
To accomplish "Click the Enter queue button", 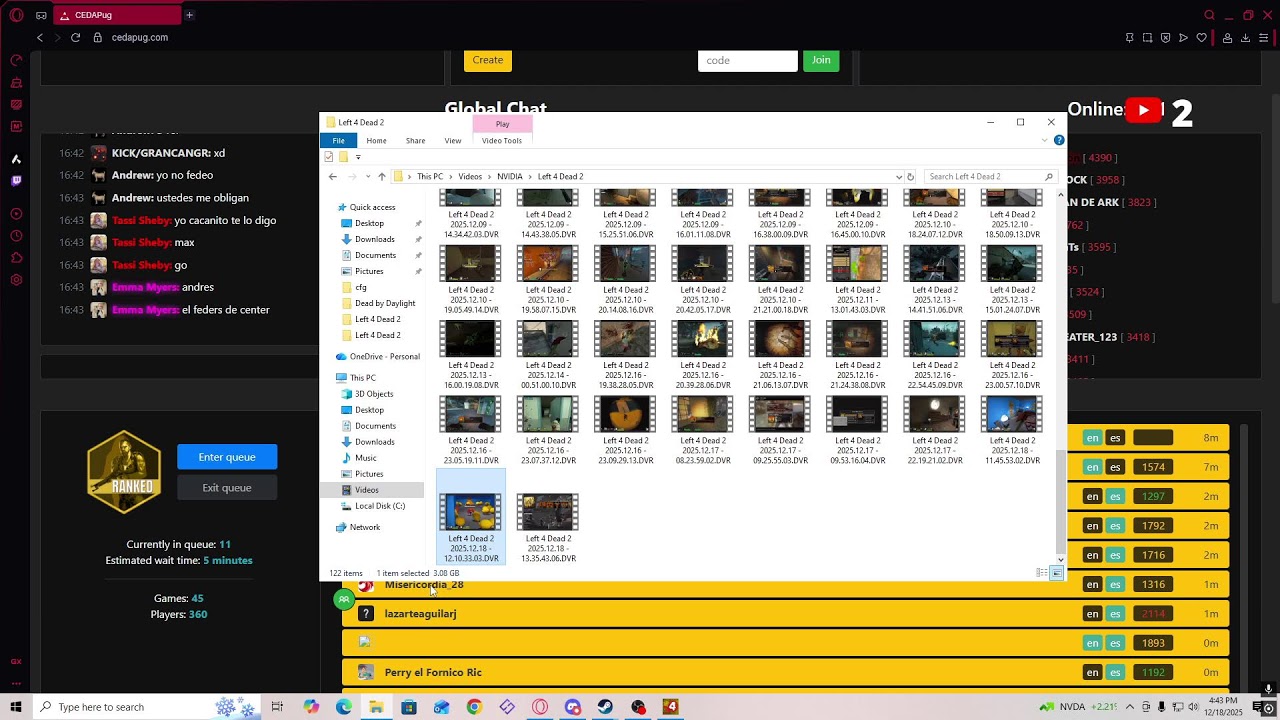I will click(x=227, y=457).
